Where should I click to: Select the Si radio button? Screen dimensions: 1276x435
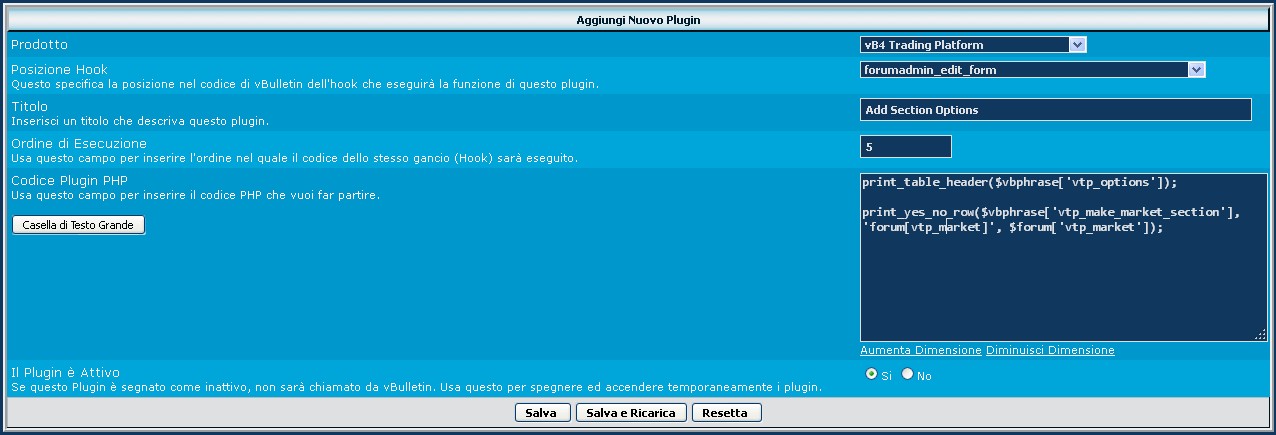(872, 374)
